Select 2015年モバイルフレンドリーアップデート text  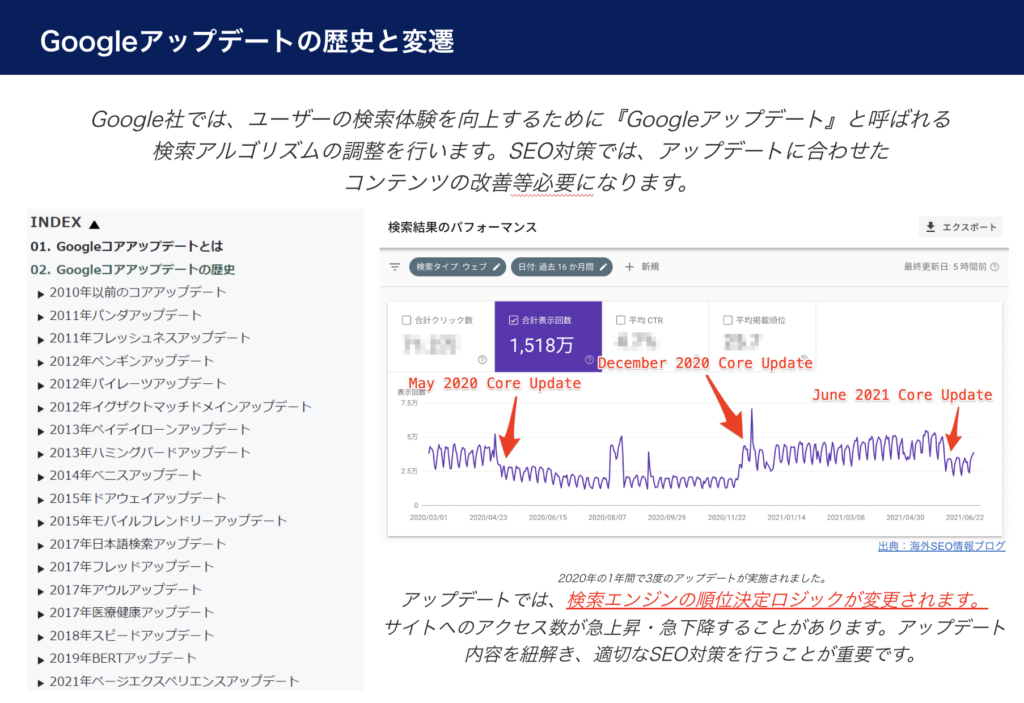pos(168,521)
